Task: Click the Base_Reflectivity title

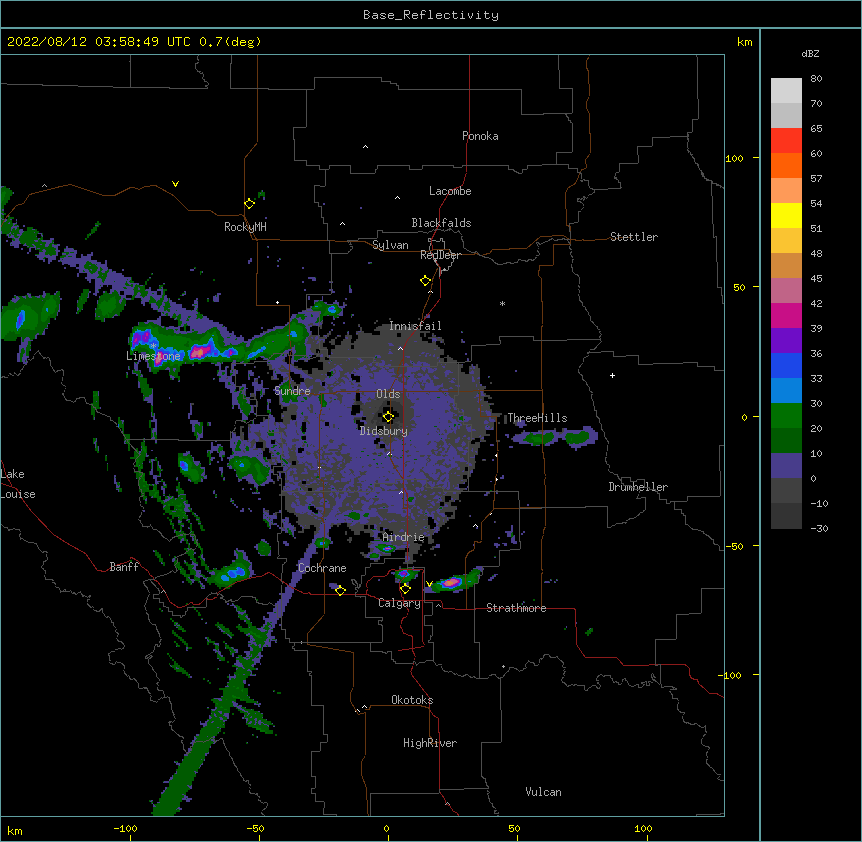Action: (x=431, y=15)
